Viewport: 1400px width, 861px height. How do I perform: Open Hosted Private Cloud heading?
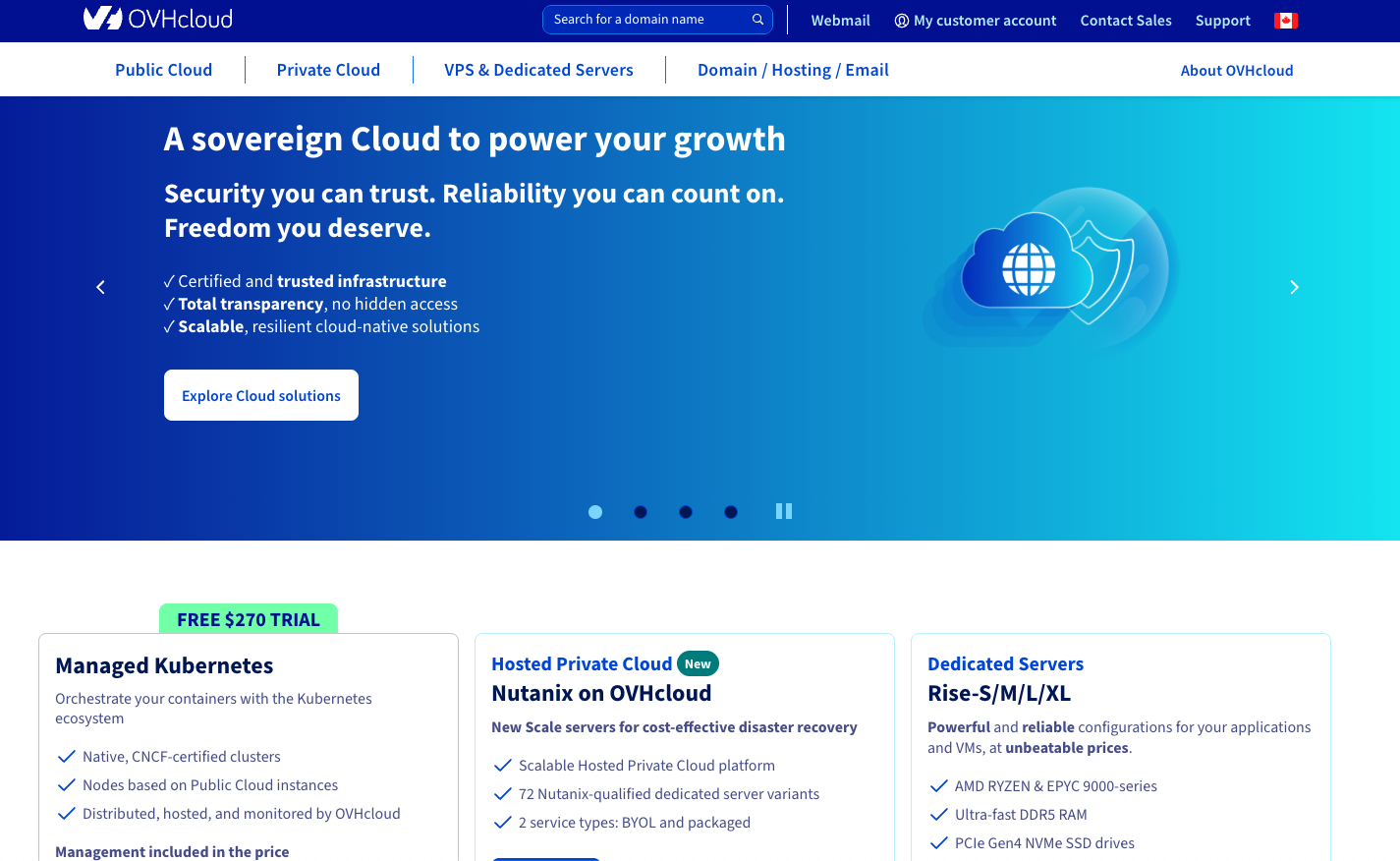(x=582, y=664)
